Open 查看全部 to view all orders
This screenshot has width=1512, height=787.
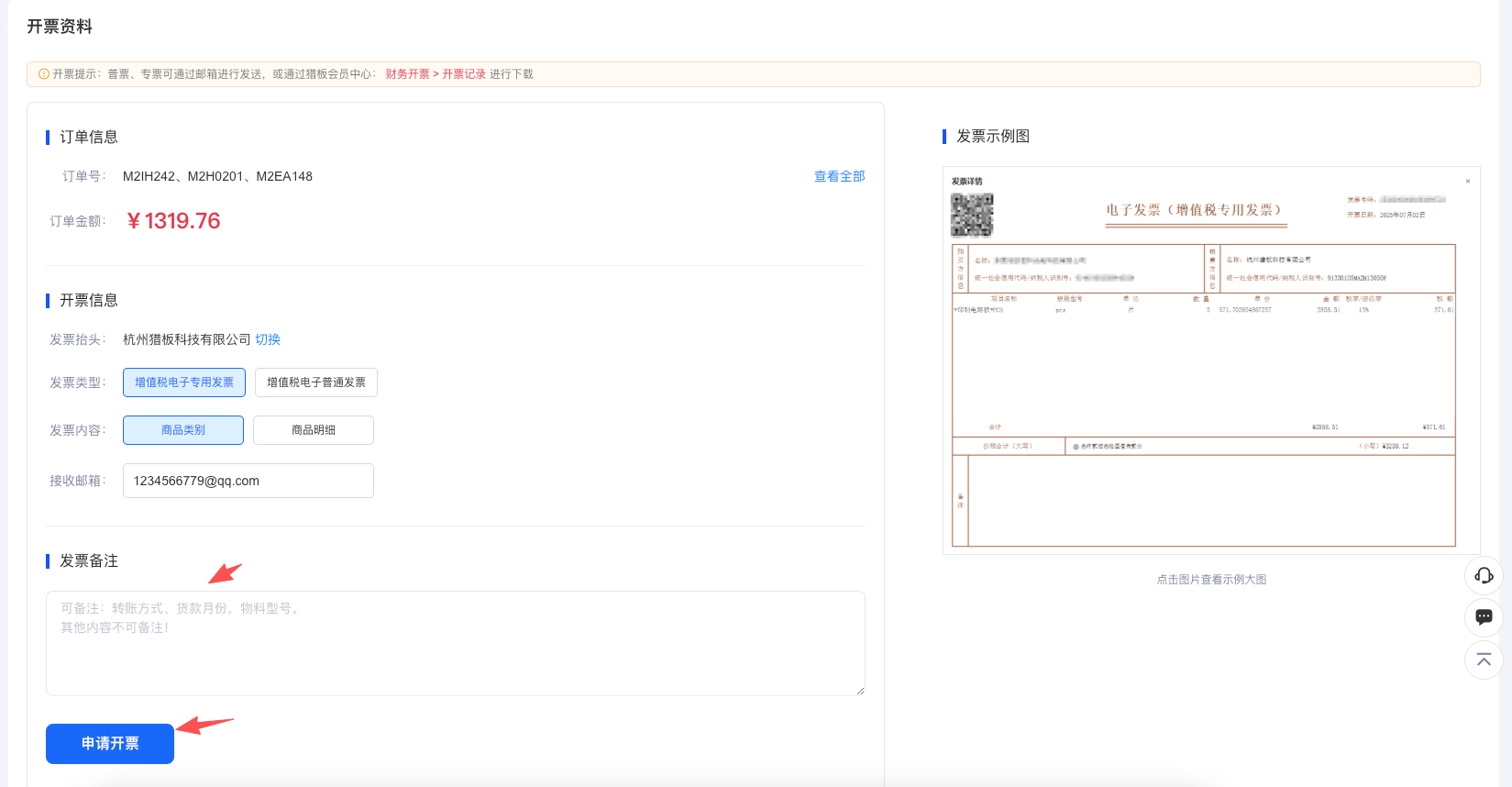(839, 176)
